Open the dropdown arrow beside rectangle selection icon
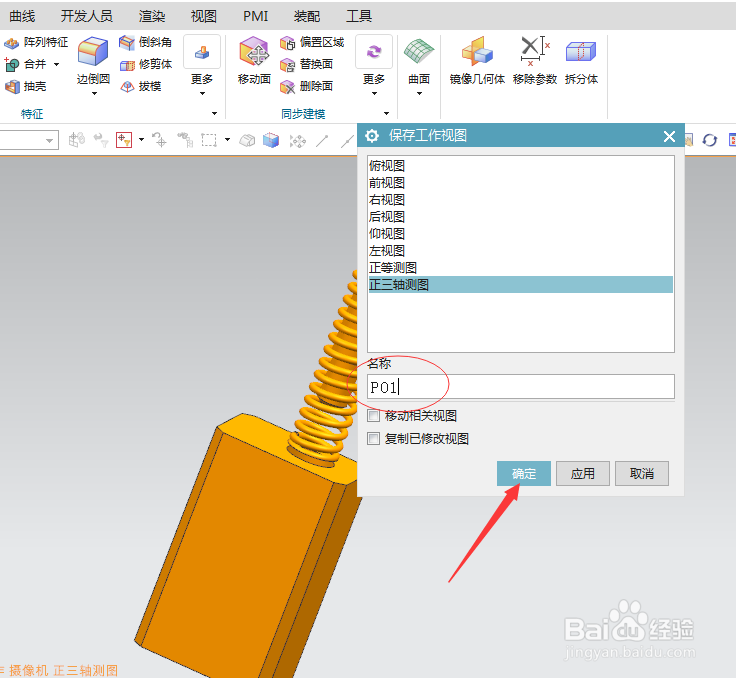Image resolution: width=736 pixels, height=678 pixels. coord(228,139)
